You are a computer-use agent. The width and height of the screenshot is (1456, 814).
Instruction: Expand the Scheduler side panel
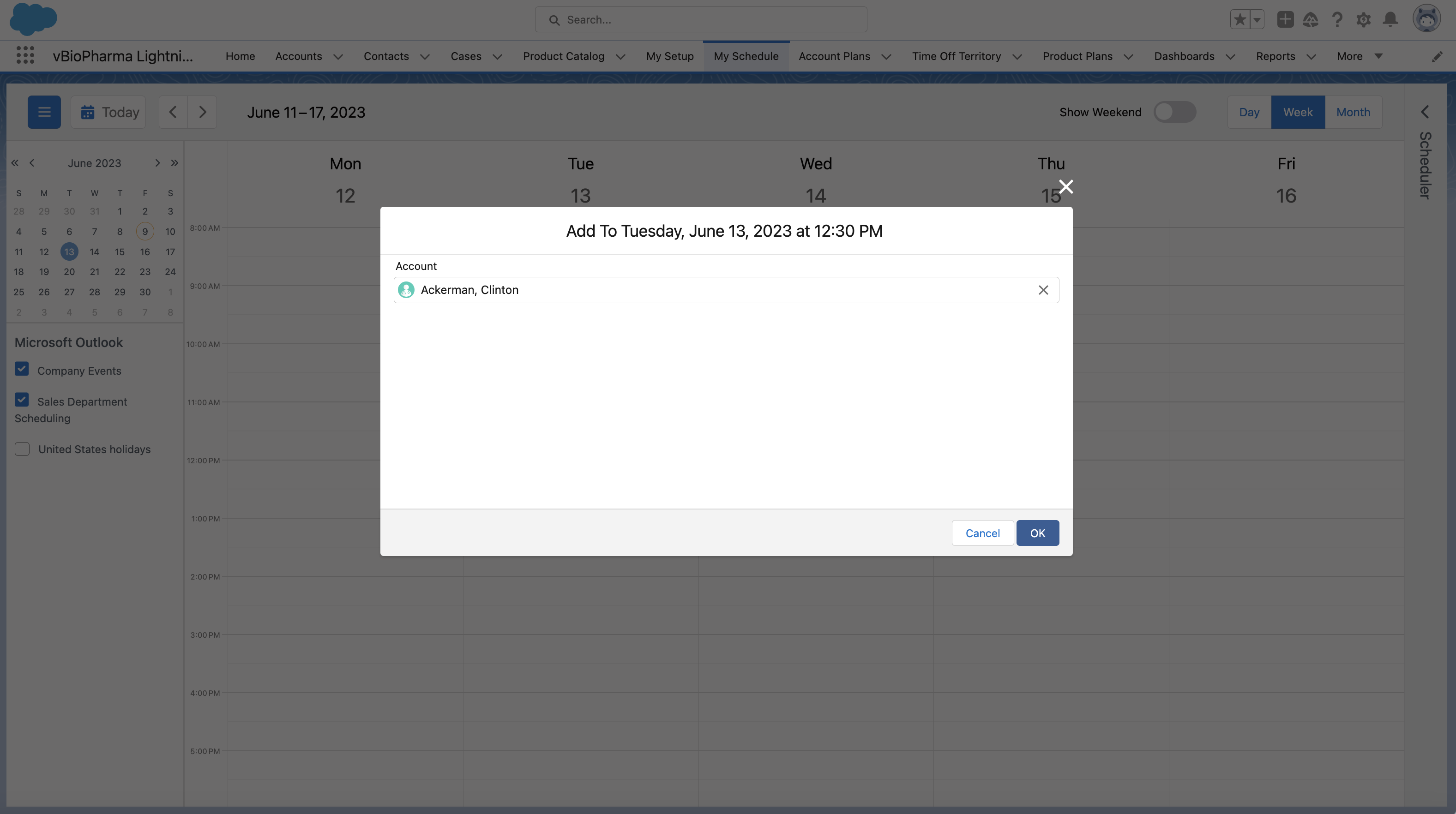tap(1424, 112)
